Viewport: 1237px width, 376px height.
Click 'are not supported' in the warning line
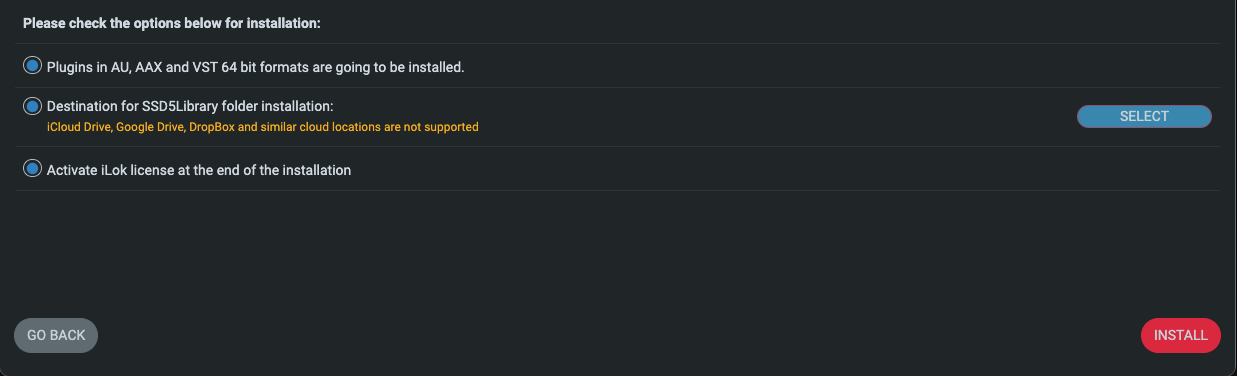[x=431, y=127]
